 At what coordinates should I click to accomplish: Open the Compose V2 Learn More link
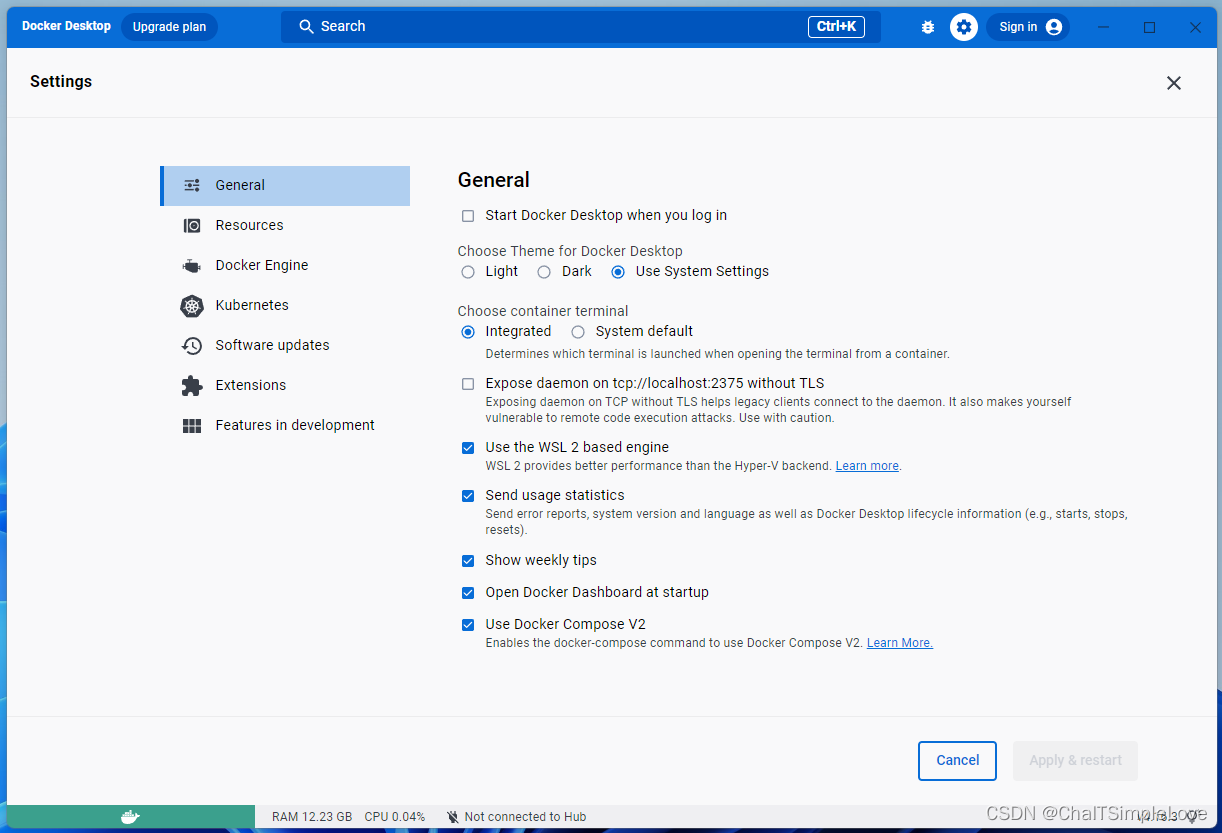[900, 643]
